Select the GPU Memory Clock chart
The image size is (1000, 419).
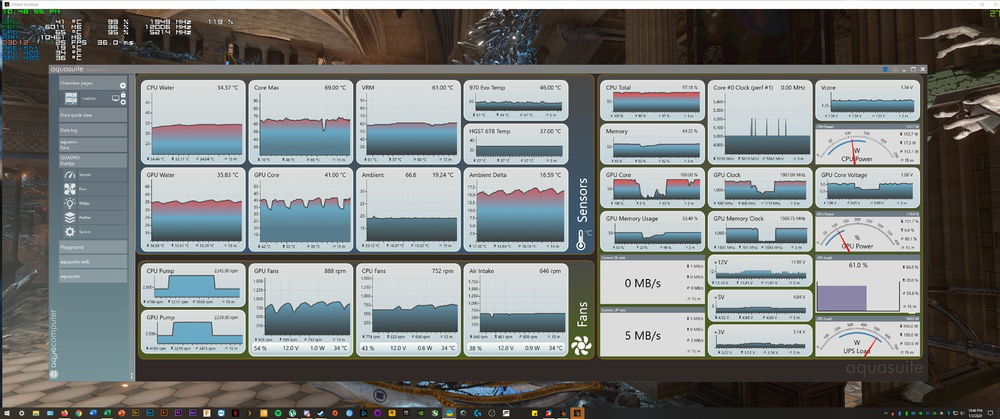coord(760,232)
